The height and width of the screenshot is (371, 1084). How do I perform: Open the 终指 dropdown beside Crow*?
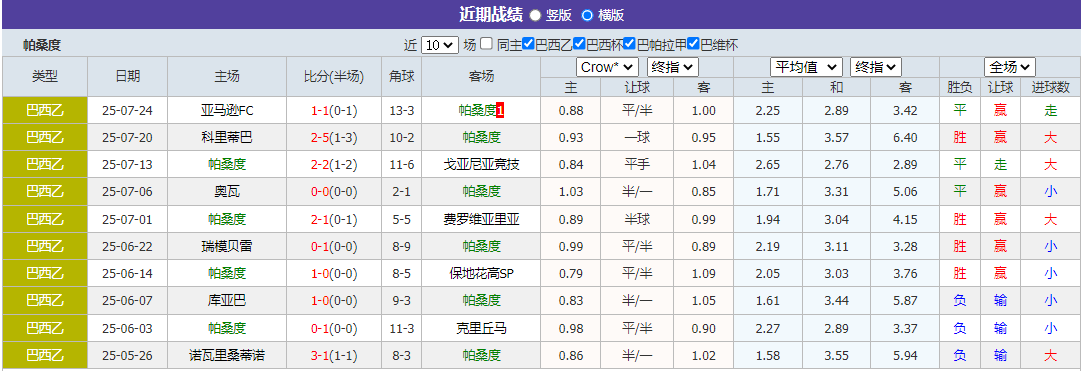(673, 67)
